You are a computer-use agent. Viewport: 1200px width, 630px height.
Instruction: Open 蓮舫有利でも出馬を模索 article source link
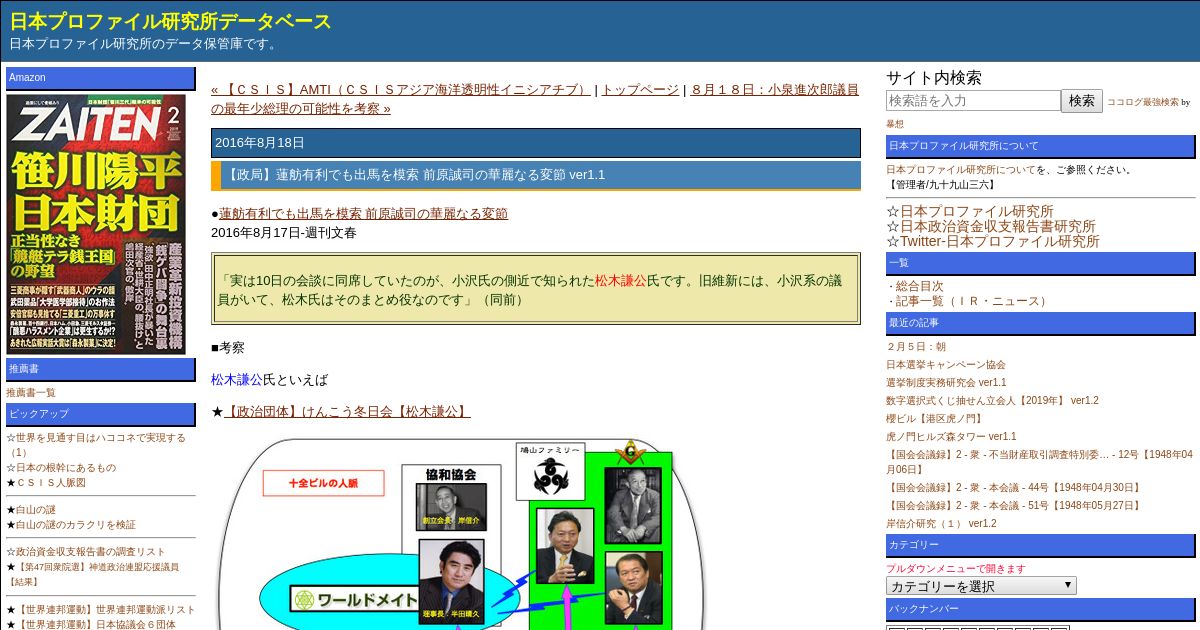tap(363, 213)
